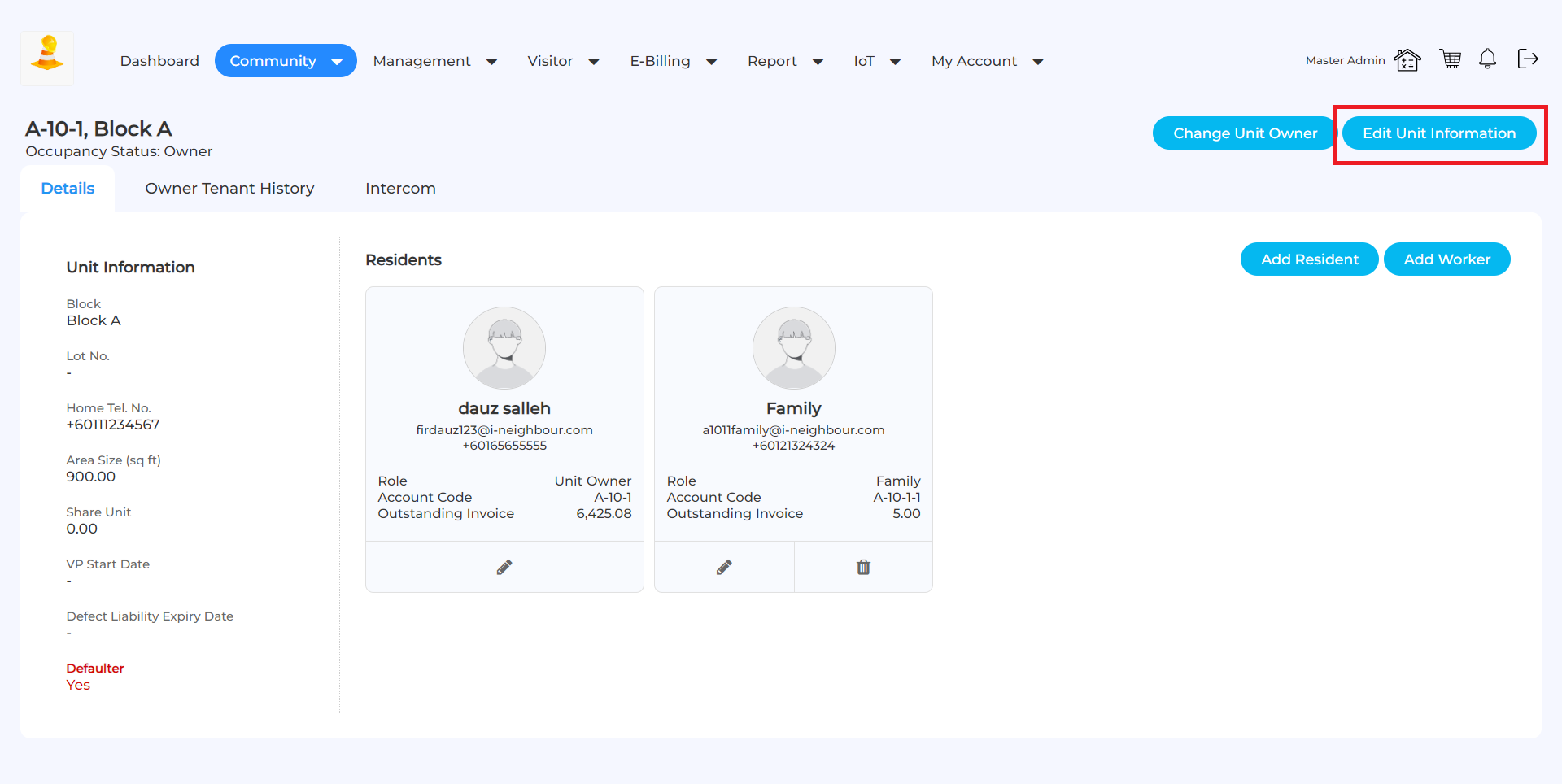The image size is (1562, 784).
Task: Click the logout icon
Action: (1527, 59)
